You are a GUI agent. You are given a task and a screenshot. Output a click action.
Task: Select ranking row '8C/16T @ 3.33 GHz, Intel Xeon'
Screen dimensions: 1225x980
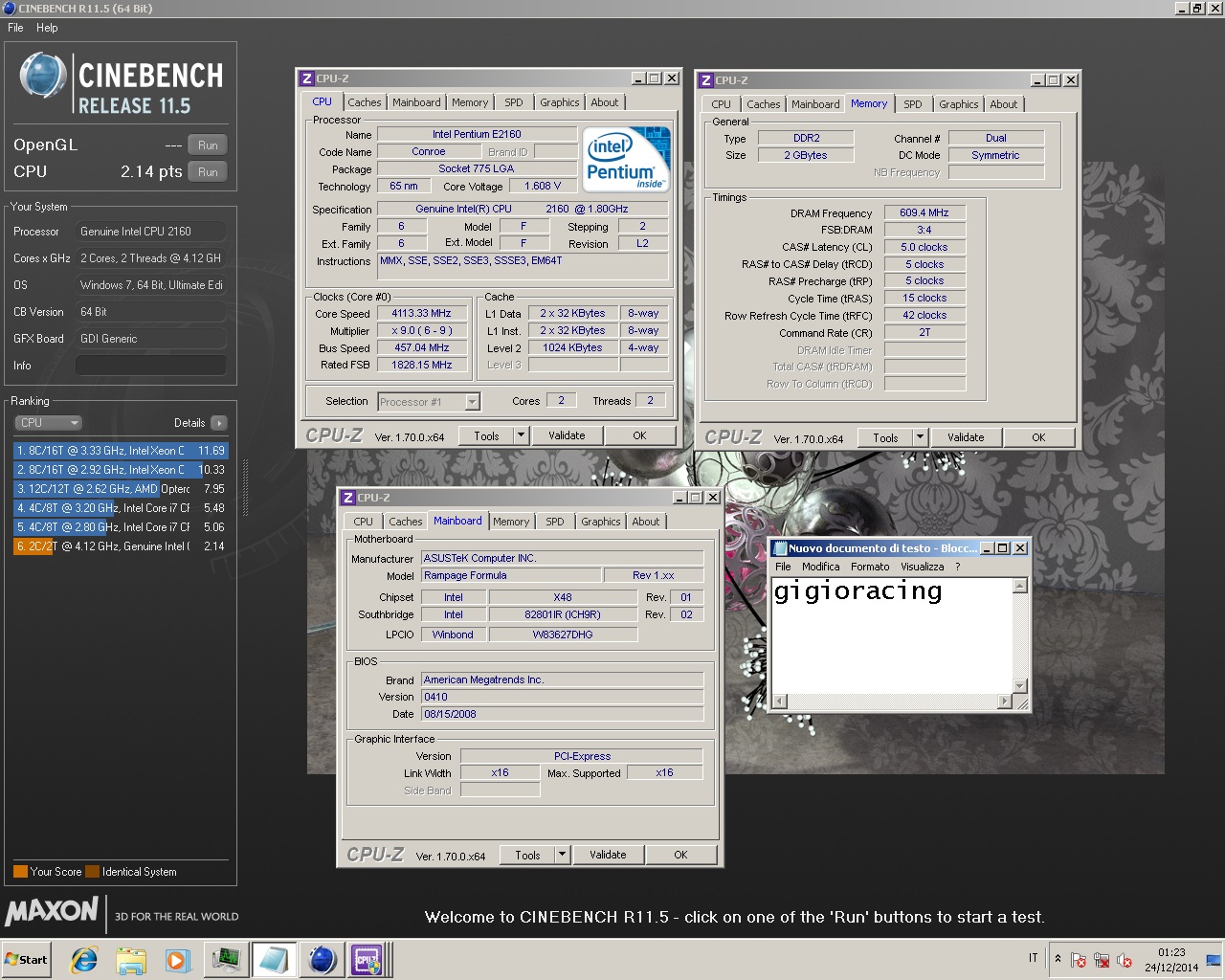point(121,451)
